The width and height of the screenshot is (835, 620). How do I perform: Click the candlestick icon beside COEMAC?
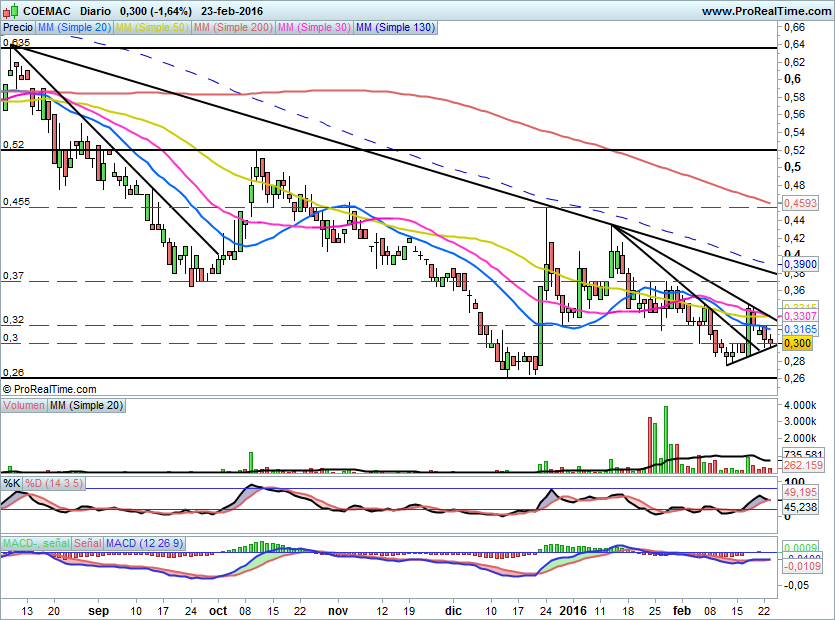(x=11, y=11)
